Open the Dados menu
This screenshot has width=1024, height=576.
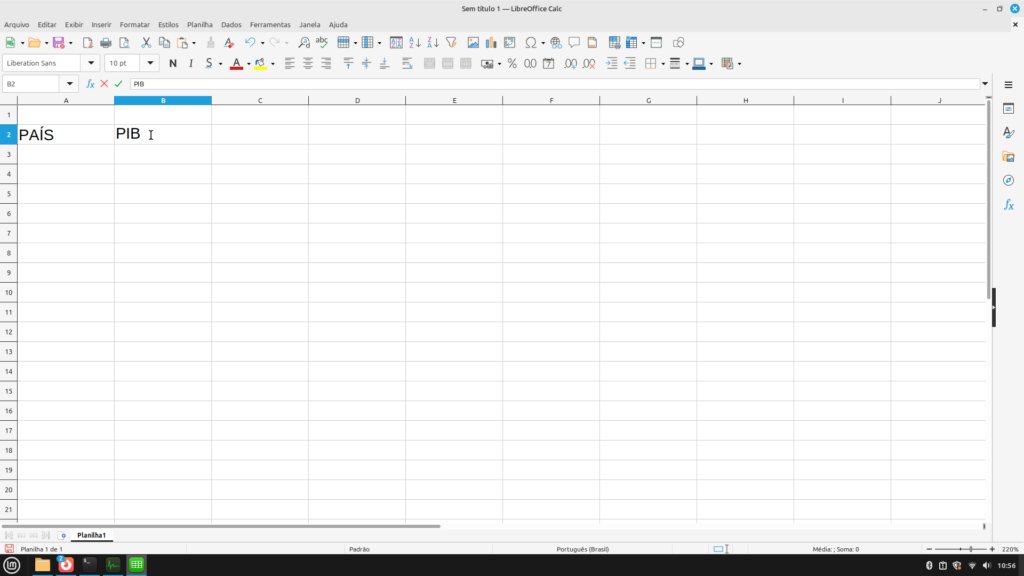coord(231,24)
